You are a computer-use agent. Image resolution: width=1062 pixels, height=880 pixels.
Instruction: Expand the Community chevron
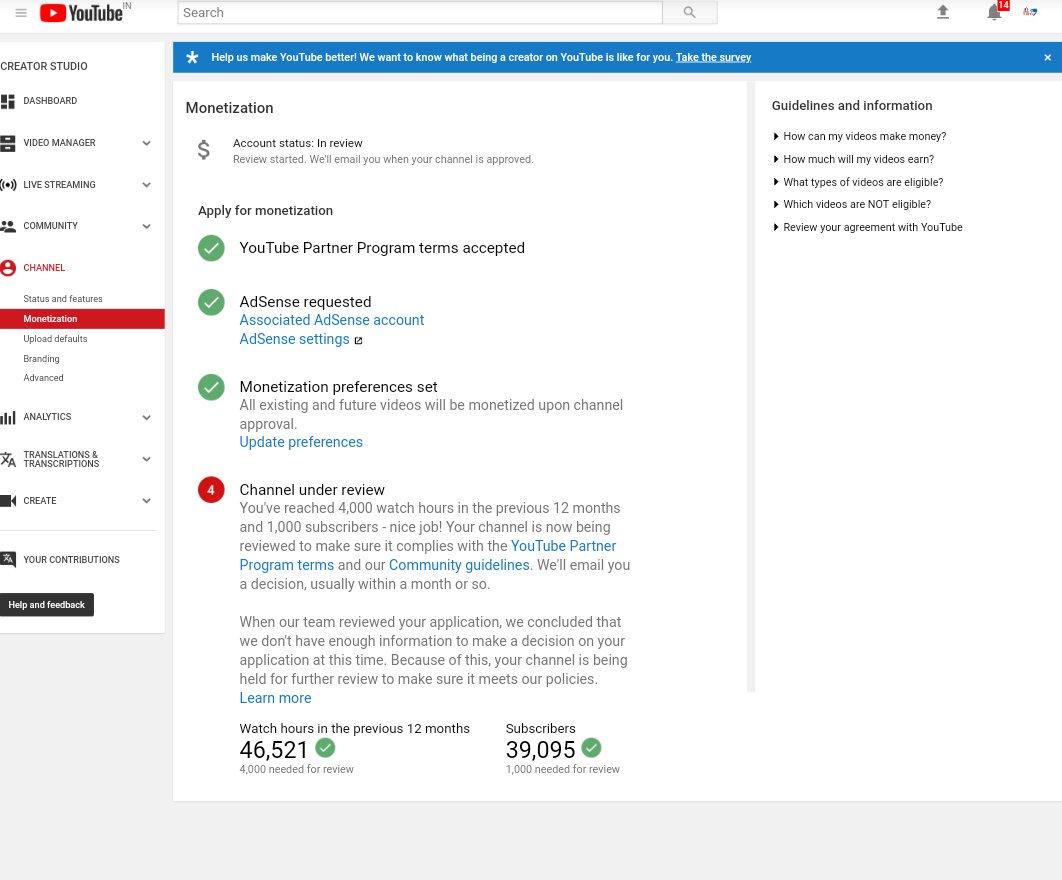[x=146, y=226]
